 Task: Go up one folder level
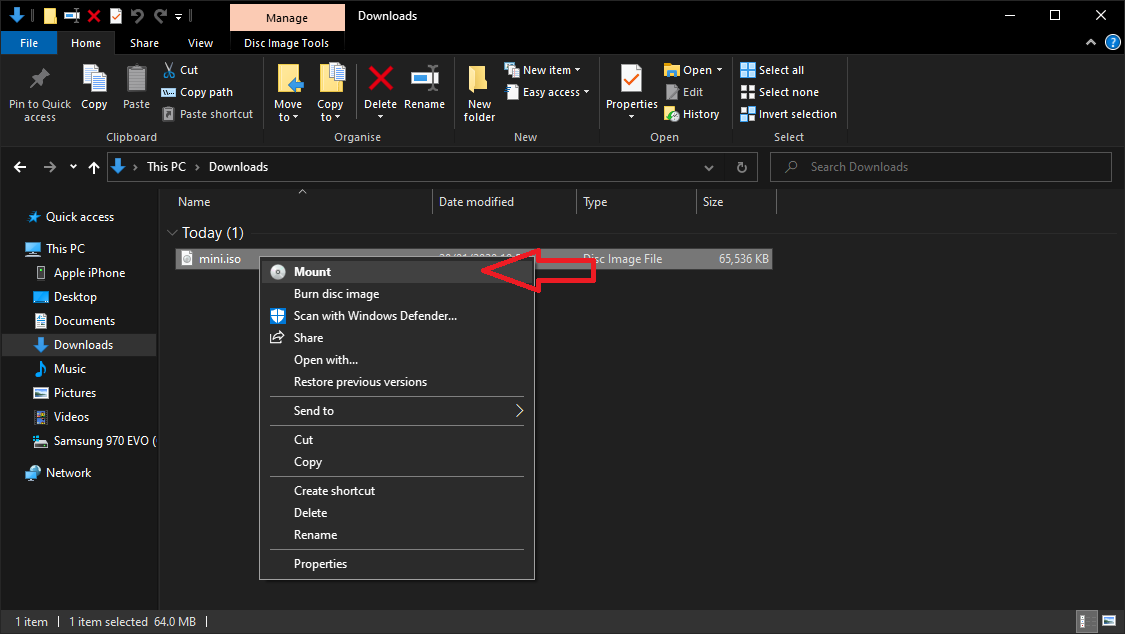click(94, 167)
